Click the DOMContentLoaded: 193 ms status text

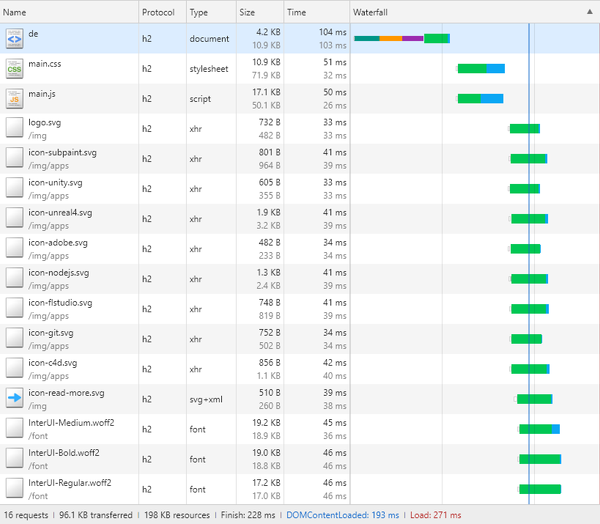pyautogui.click(x=342, y=515)
